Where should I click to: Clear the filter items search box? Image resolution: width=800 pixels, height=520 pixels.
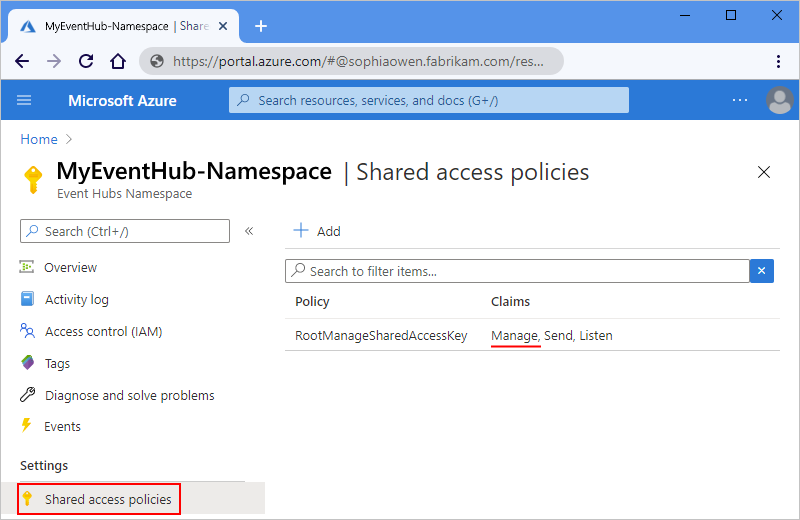tap(762, 271)
